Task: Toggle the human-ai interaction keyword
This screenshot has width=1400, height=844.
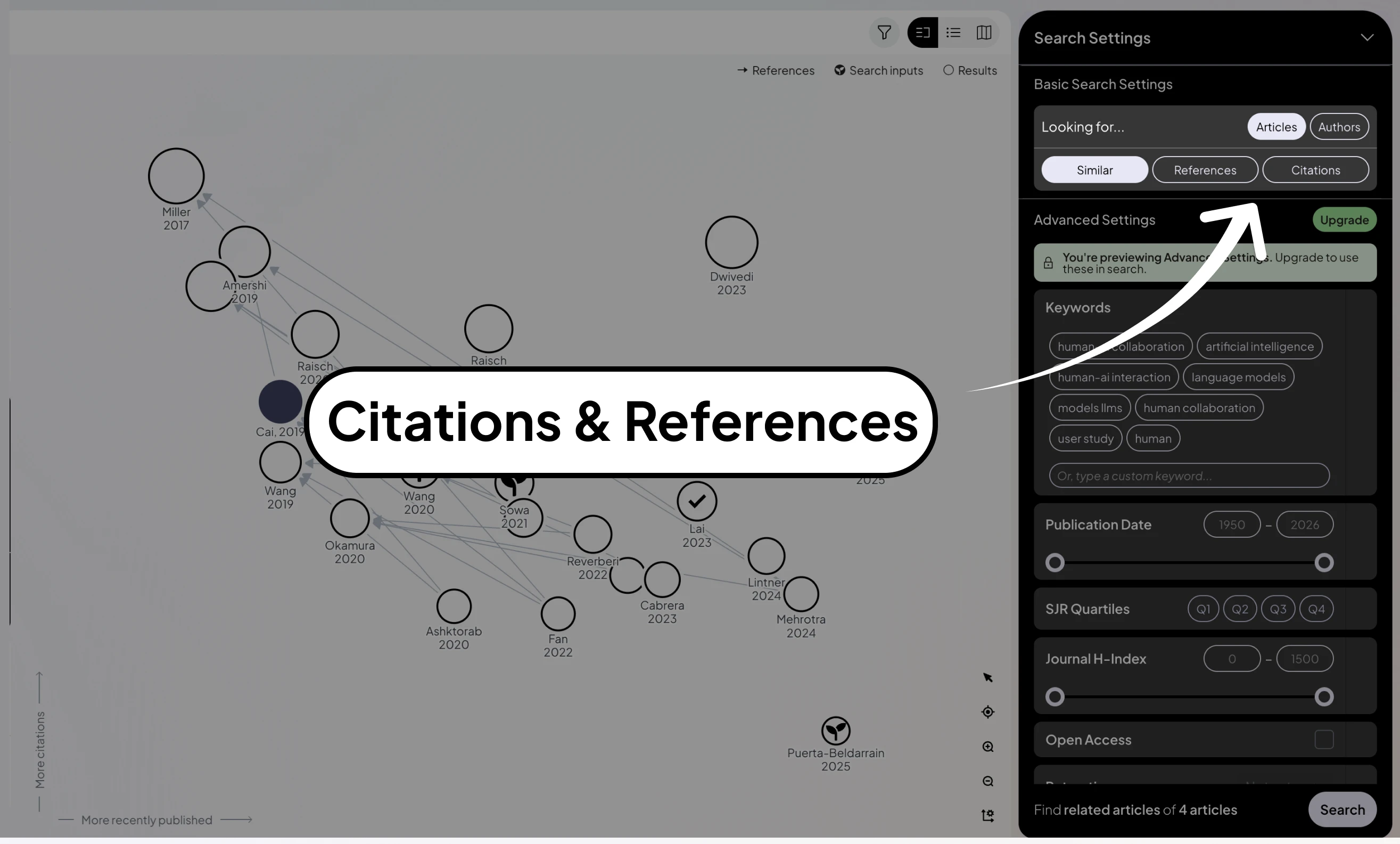Action: (1114, 377)
